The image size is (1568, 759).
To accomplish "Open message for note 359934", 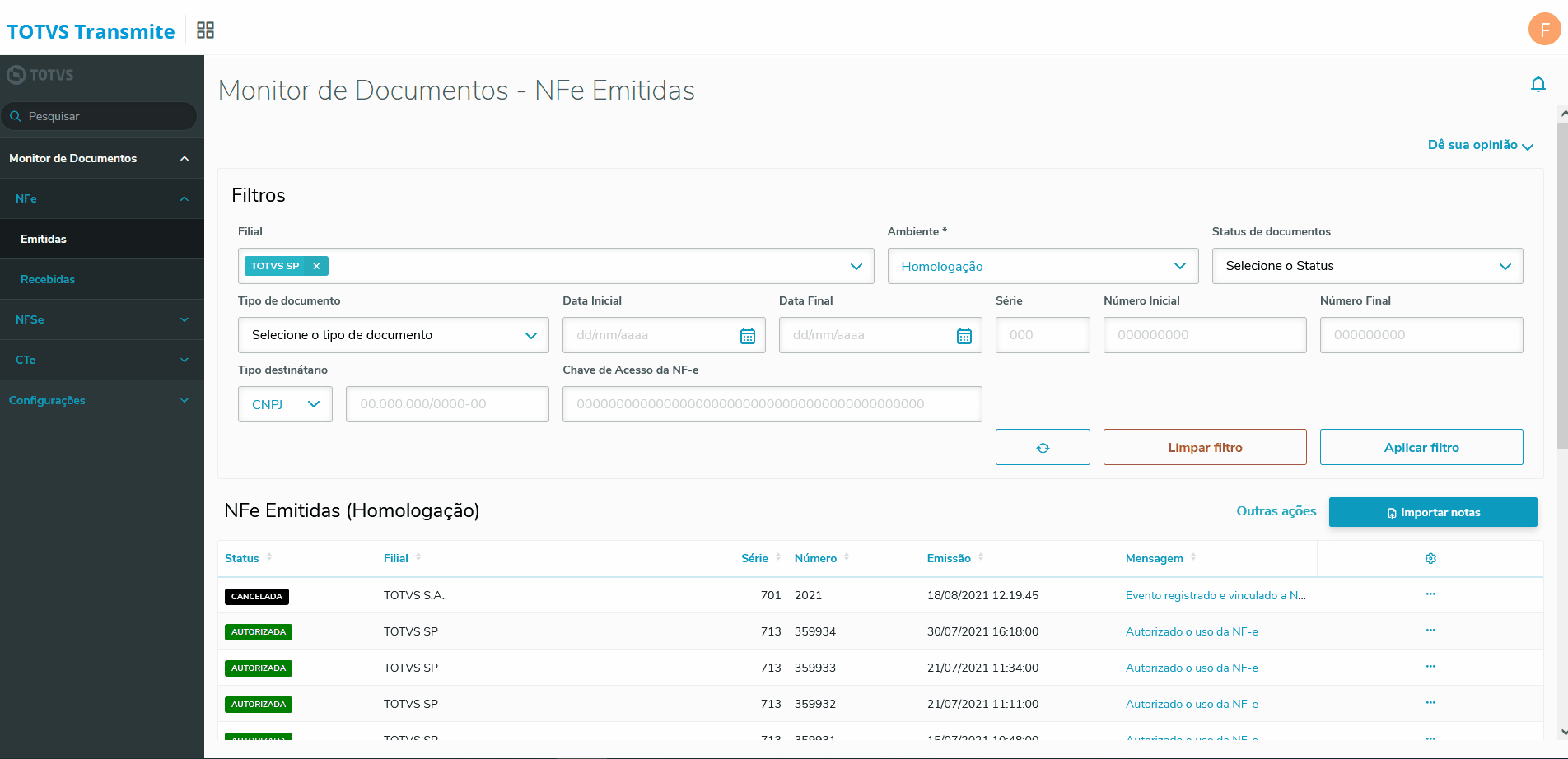I will point(1192,631).
